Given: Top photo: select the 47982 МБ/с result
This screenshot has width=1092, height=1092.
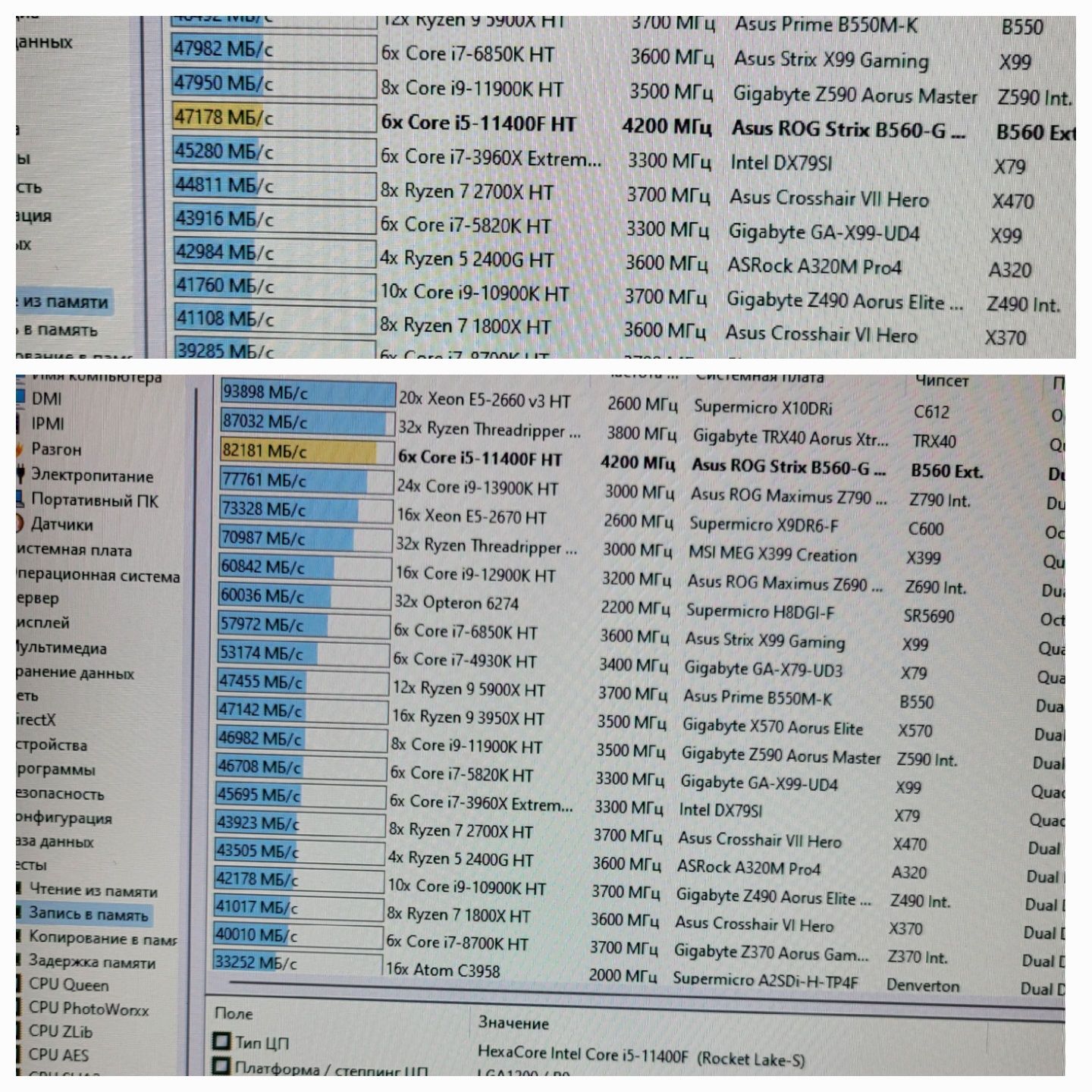Looking at the screenshot, I should (x=274, y=50).
